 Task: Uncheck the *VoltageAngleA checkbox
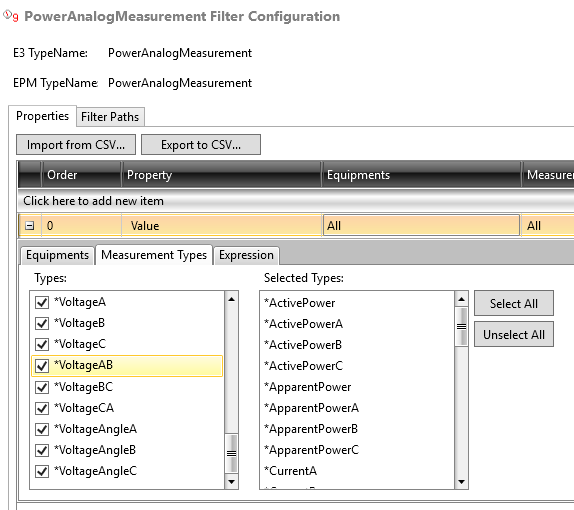tap(42, 429)
